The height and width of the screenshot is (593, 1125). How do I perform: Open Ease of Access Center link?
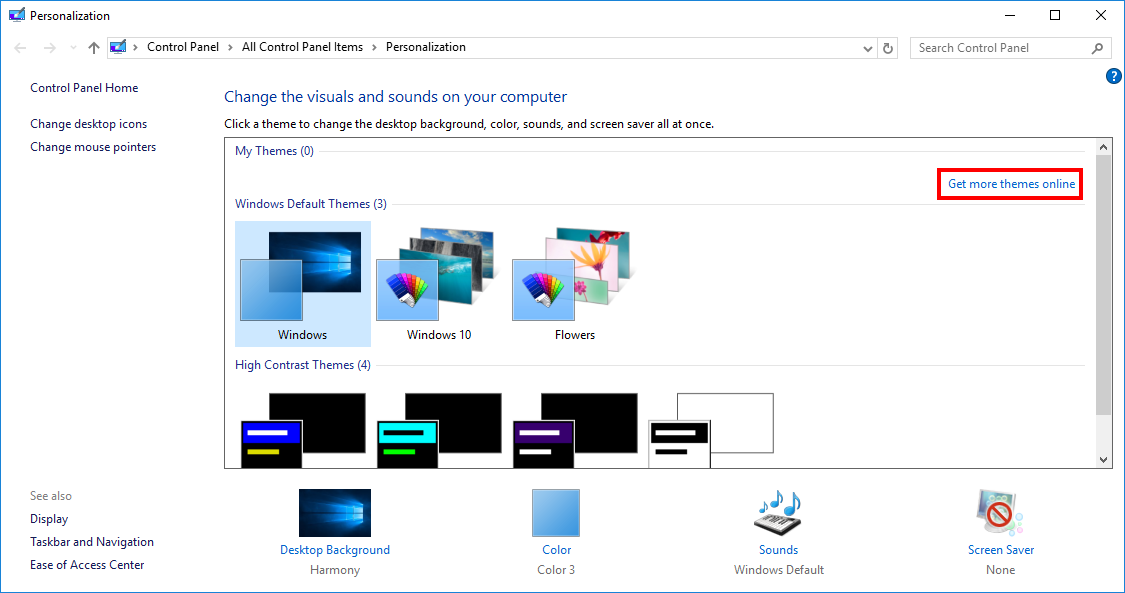(x=87, y=564)
